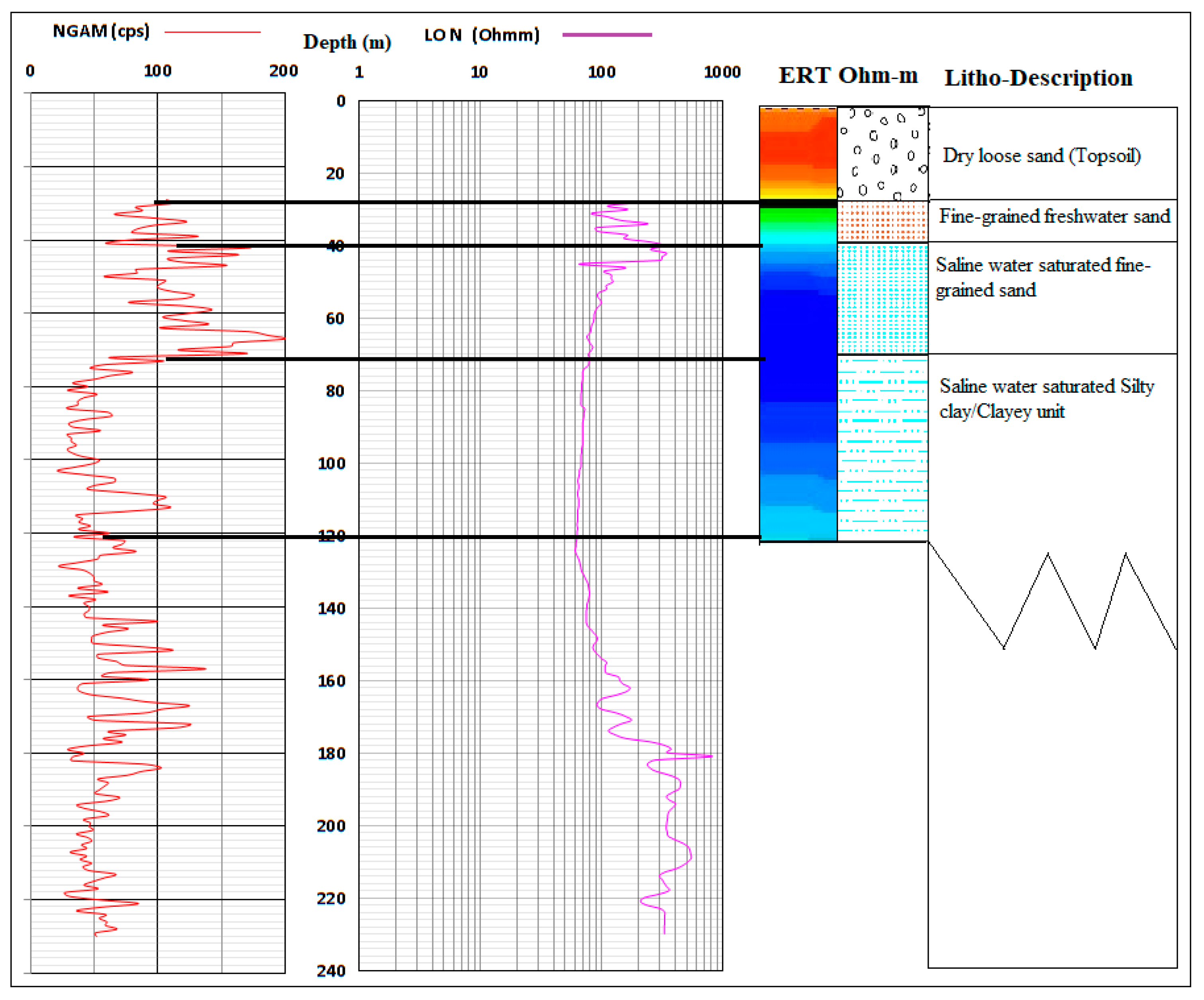1204x1000 pixels.
Task: Click the depth label 140
Action: click(332, 608)
